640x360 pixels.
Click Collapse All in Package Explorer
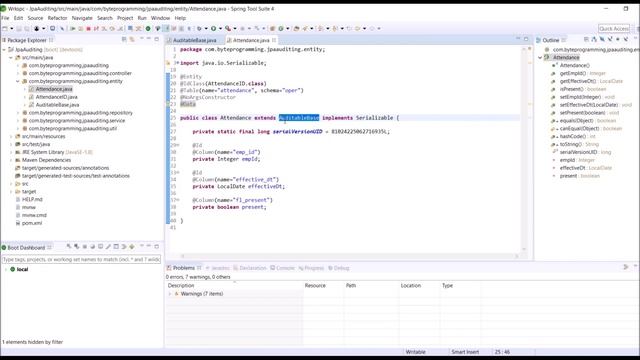[x=124, y=40]
